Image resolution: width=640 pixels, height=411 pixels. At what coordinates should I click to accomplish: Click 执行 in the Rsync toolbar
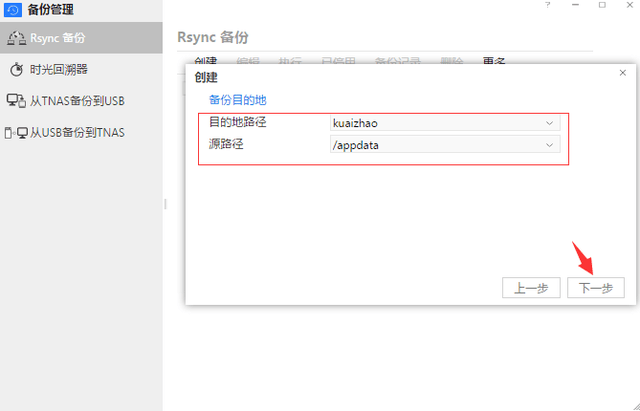[x=290, y=62]
